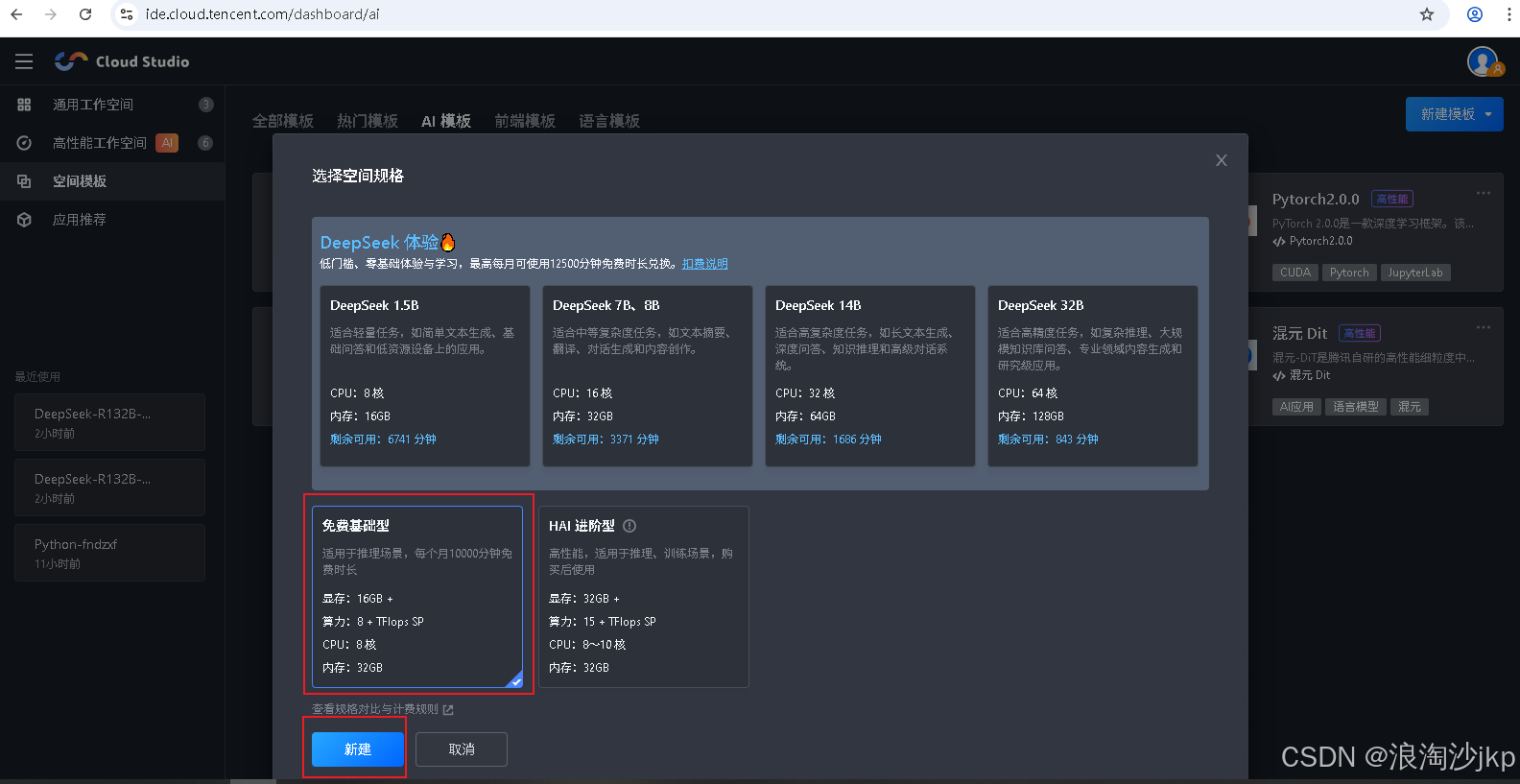Image resolution: width=1520 pixels, height=784 pixels.
Task: Switch to the 全部模板 tab
Action: pyautogui.click(x=283, y=121)
